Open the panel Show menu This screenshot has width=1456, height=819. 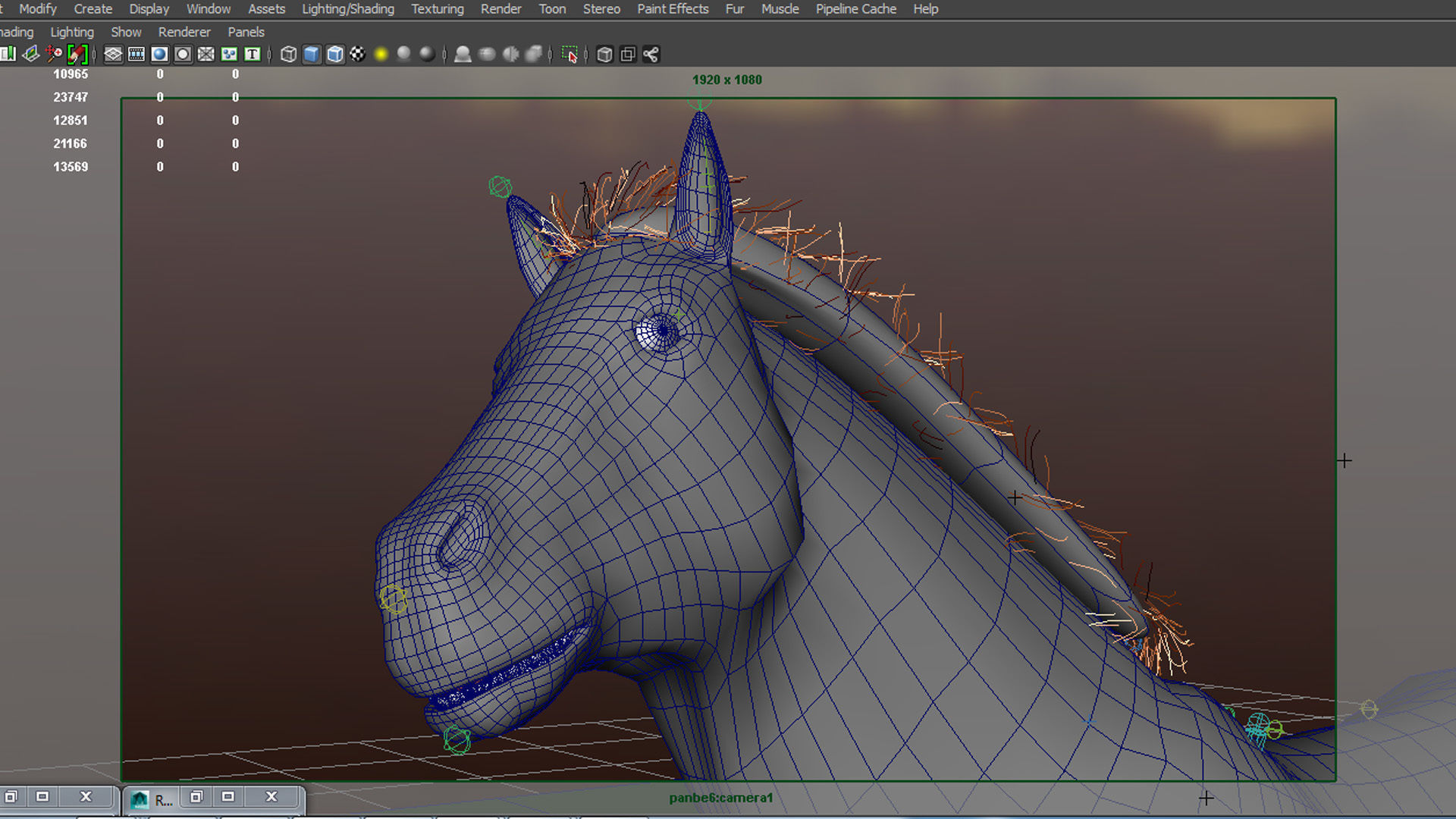[x=126, y=32]
